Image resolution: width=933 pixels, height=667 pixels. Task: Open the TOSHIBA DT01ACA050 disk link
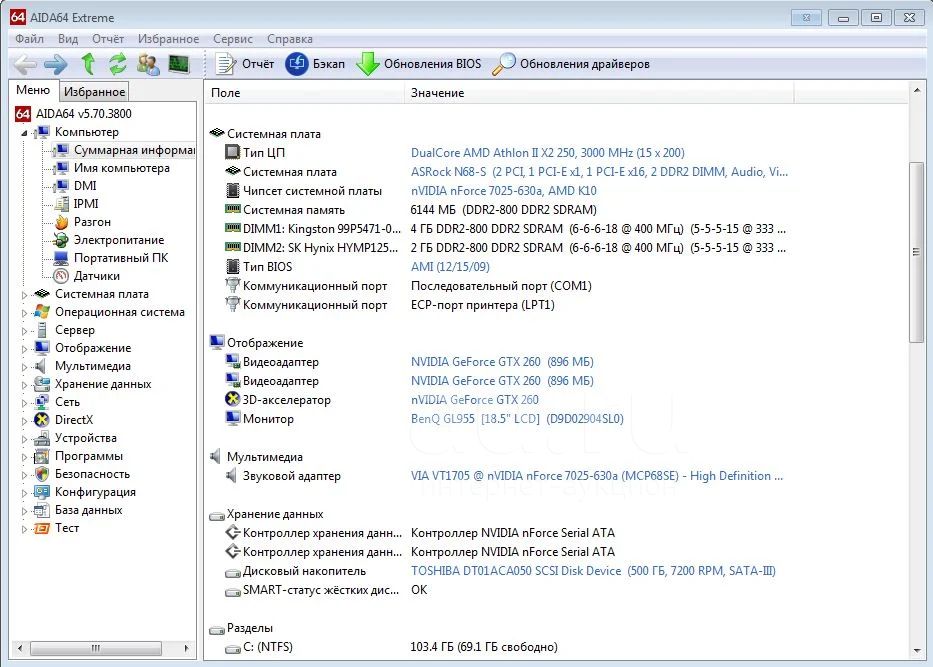tap(593, 571)
